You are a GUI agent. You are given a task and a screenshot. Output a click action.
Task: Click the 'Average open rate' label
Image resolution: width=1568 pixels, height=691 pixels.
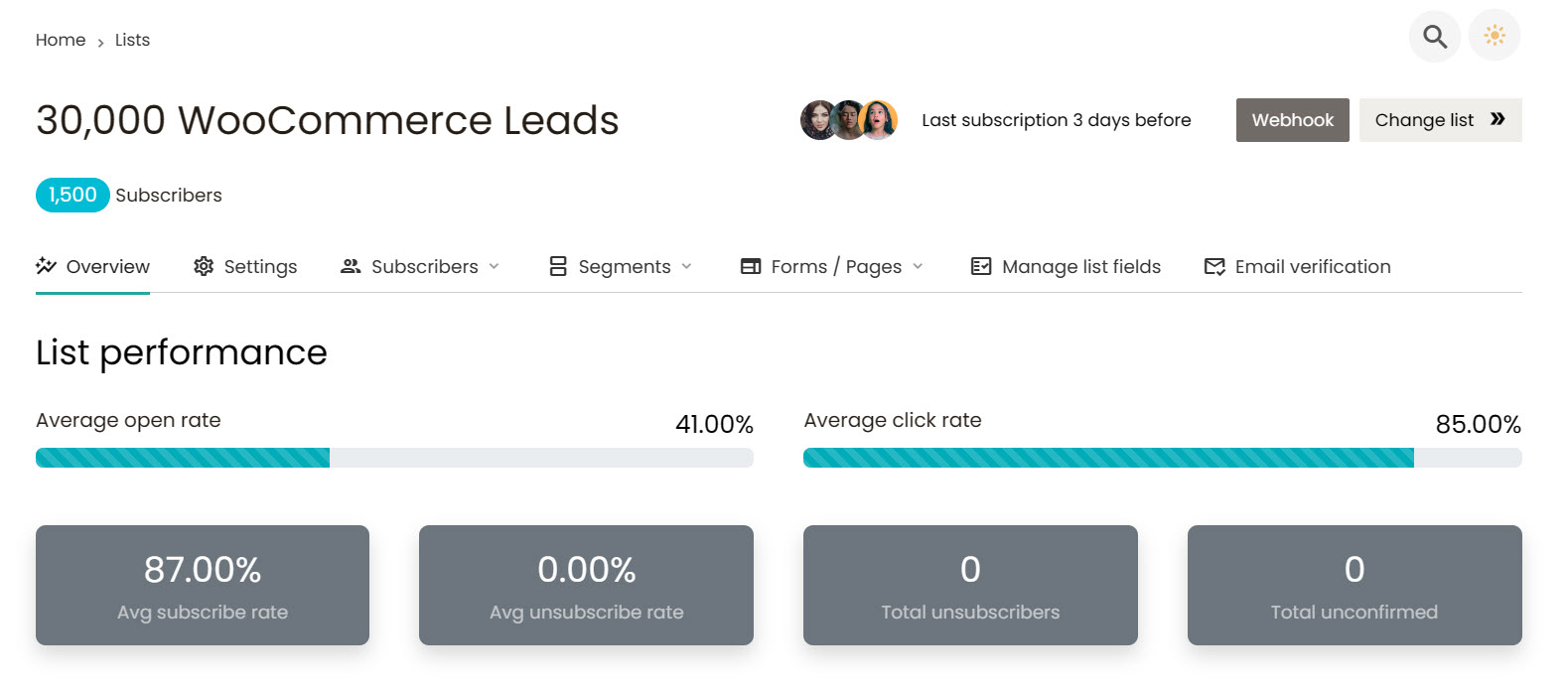click(128, 420)
